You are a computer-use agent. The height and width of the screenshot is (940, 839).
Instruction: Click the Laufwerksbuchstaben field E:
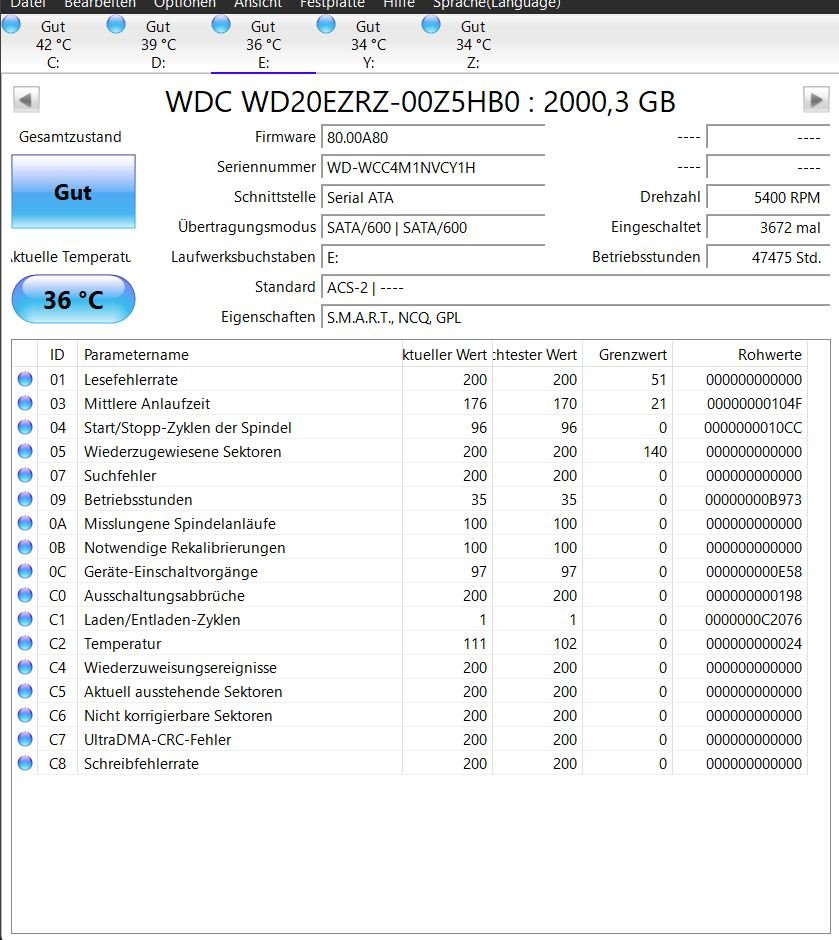[x=433, y=257]
